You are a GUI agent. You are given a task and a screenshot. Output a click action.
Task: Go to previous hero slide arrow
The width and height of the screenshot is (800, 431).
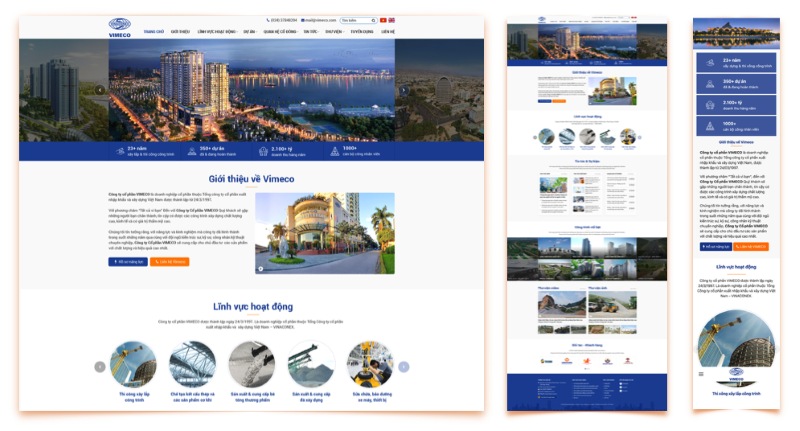tap(100, 90)
